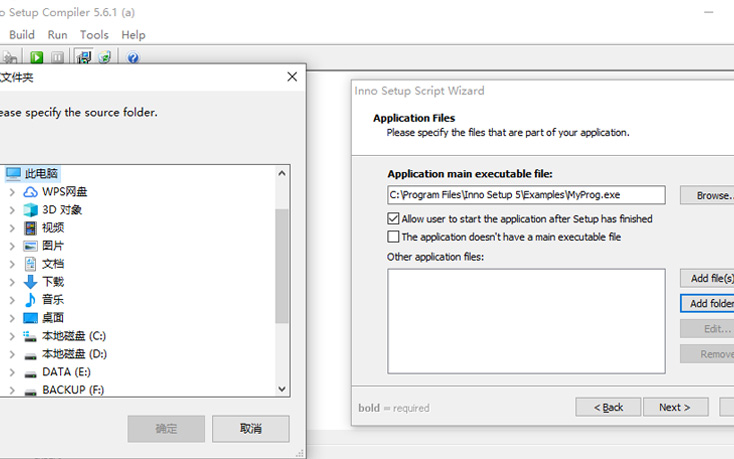Click the Other application files list box
The image size is (734, 459).
(526, 321)
